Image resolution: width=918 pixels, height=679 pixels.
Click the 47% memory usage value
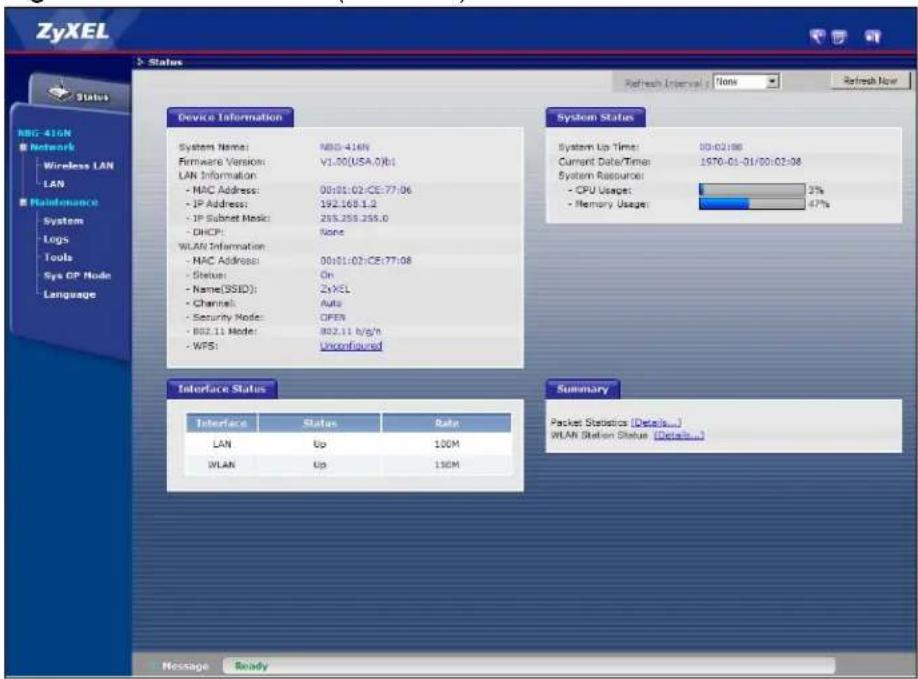[x=818, y=204]
